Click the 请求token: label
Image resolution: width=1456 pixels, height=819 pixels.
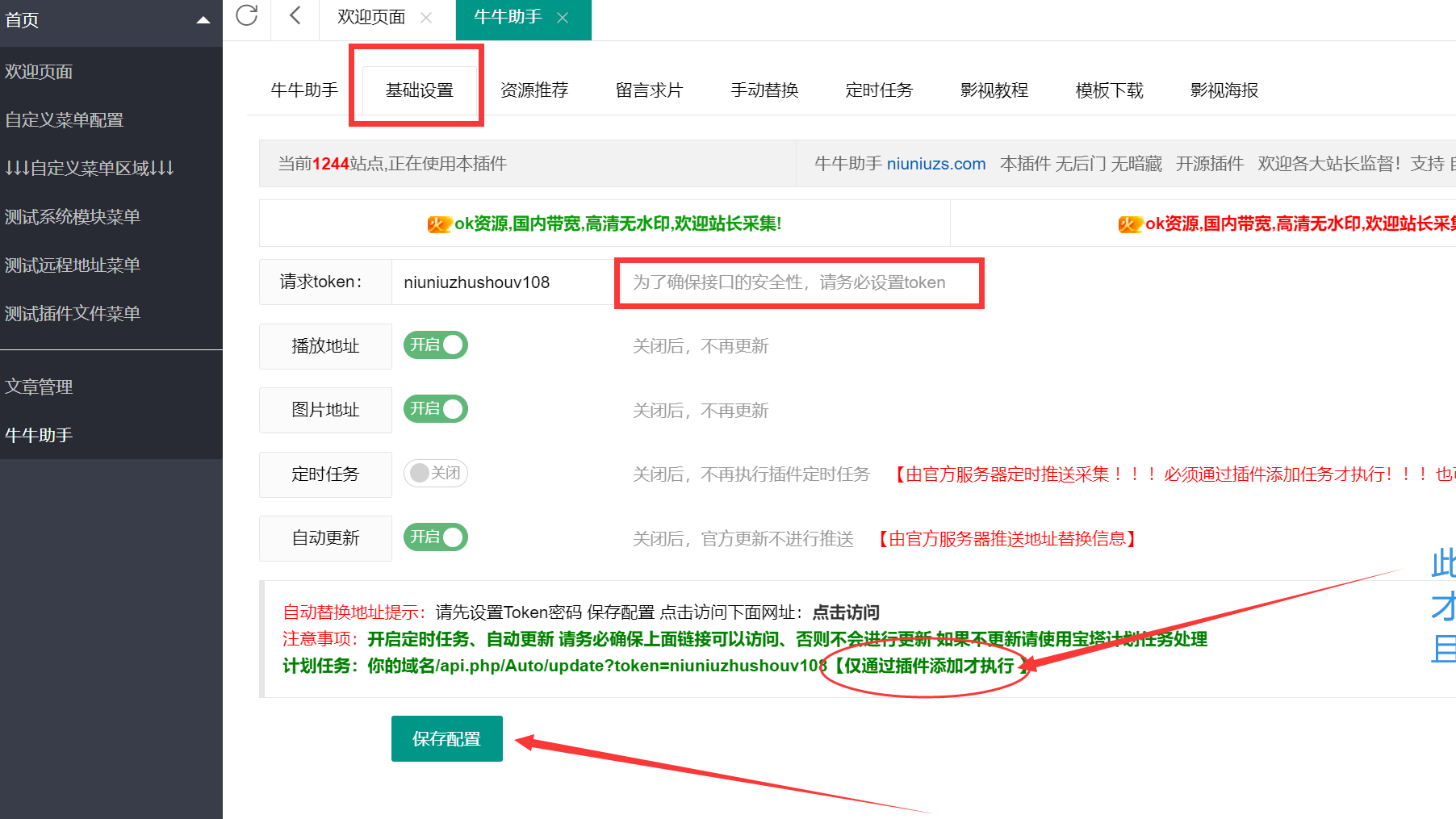[x=325, y=282]
